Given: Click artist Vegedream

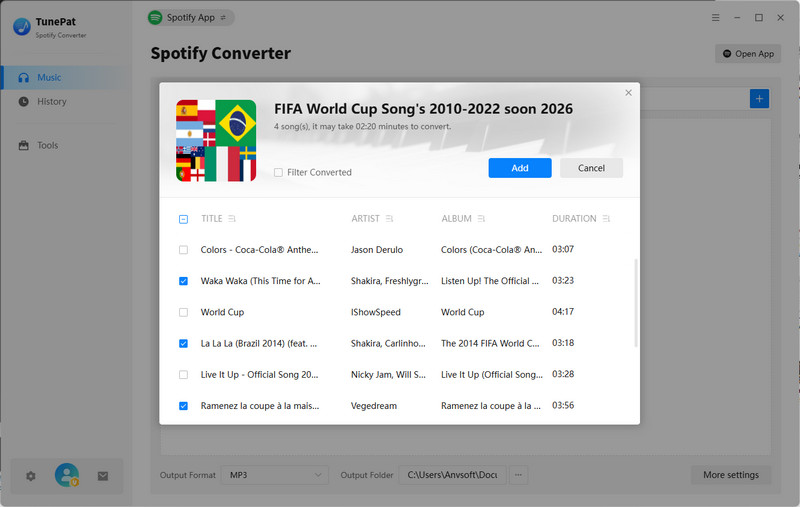Looking at the screenshot, I should 373,406.
